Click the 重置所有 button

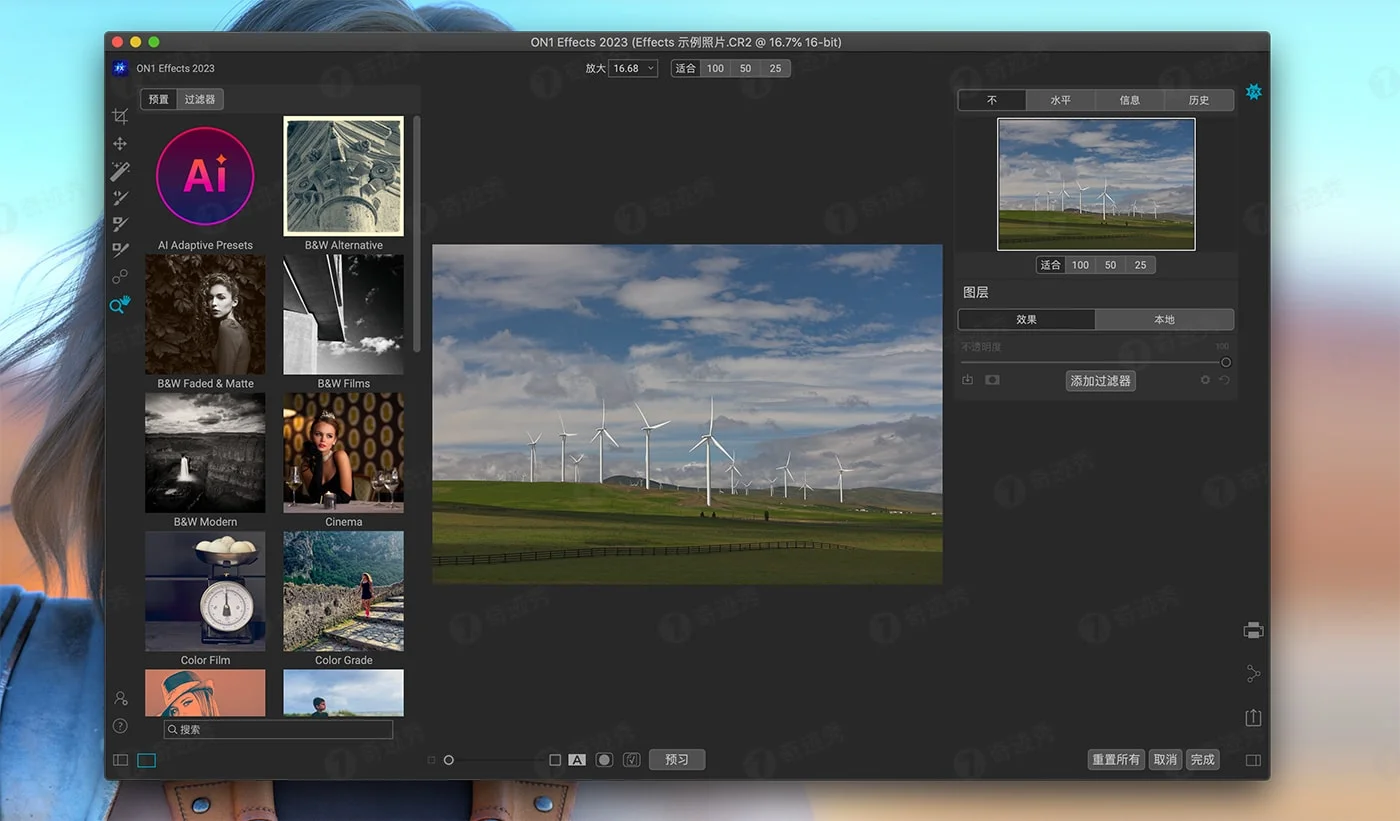click(1115, 760)
